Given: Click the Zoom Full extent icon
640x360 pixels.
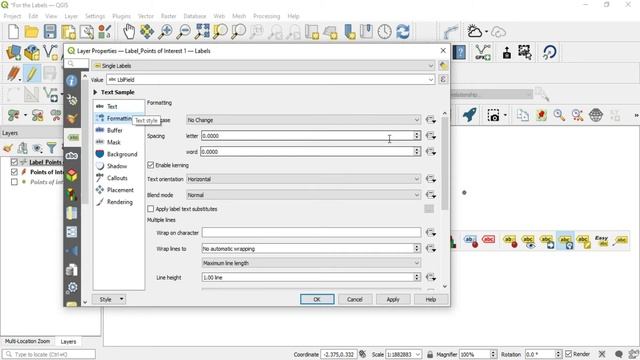Looking at the screenshot, I should click(x=202, y=31).
